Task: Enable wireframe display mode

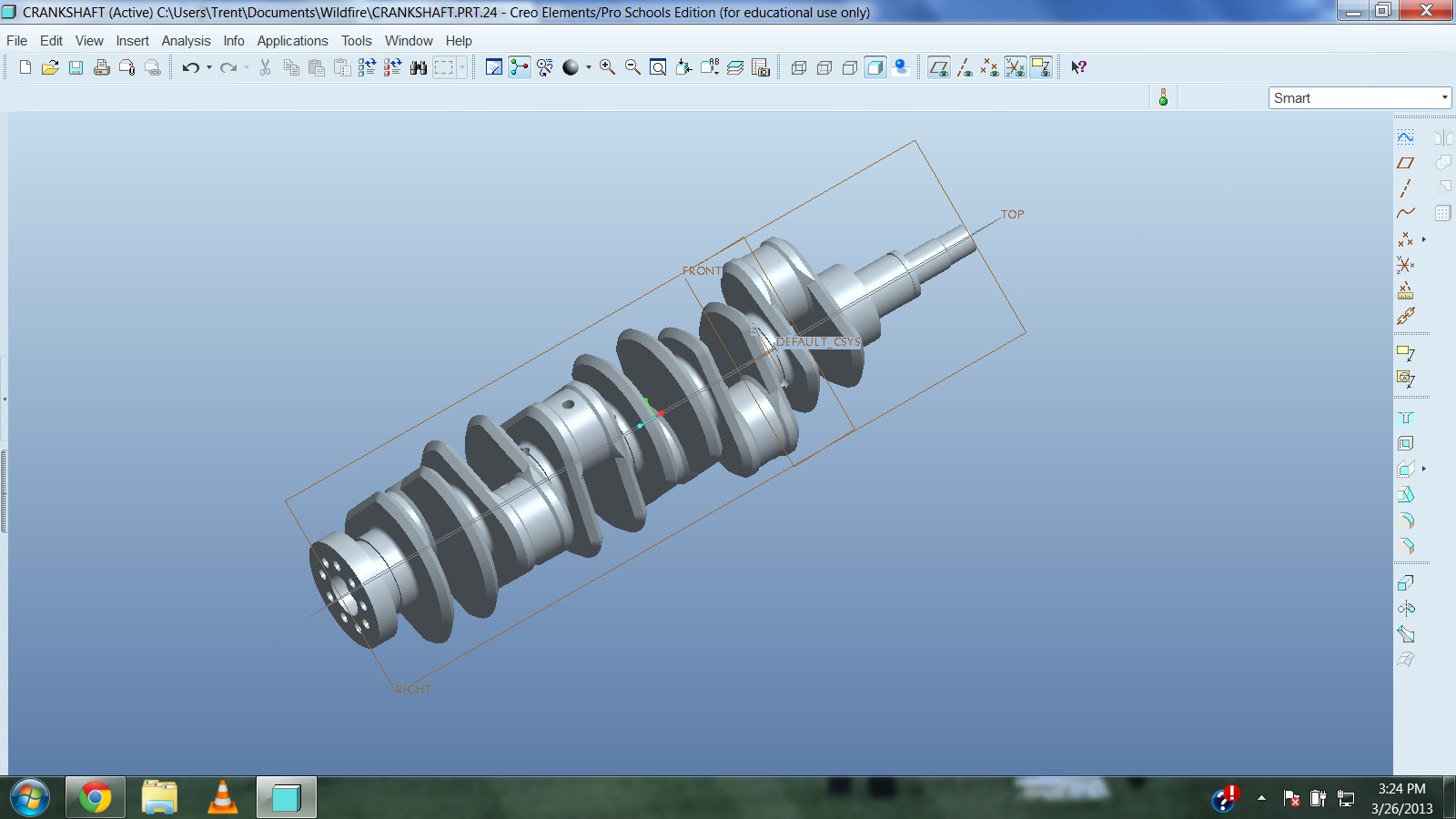Action: [799, 67]
